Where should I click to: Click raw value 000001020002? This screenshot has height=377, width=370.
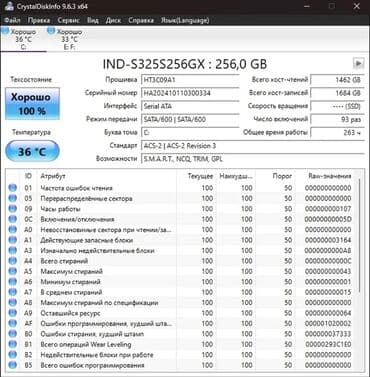pos(328,323)
